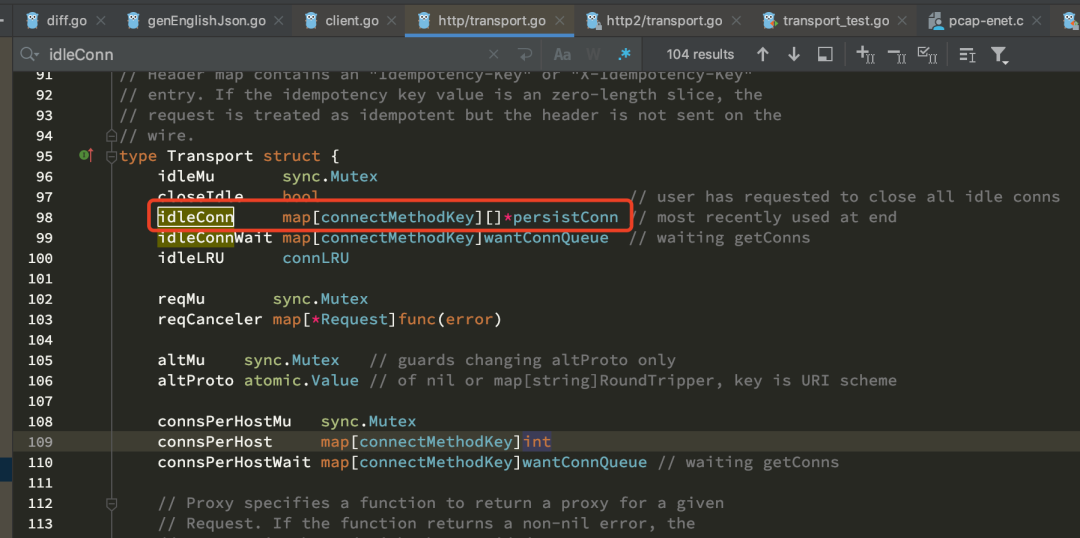Click idleConnWait field name on line 99
The image size is (1080, 538).
[x=215, y=238]
